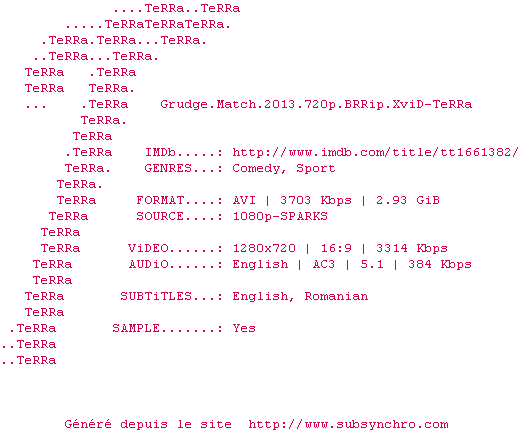Select the Grudge.Match release name line
Viewport: 520px width, 432px height.
pyautogui.click(x=316, y=104)
